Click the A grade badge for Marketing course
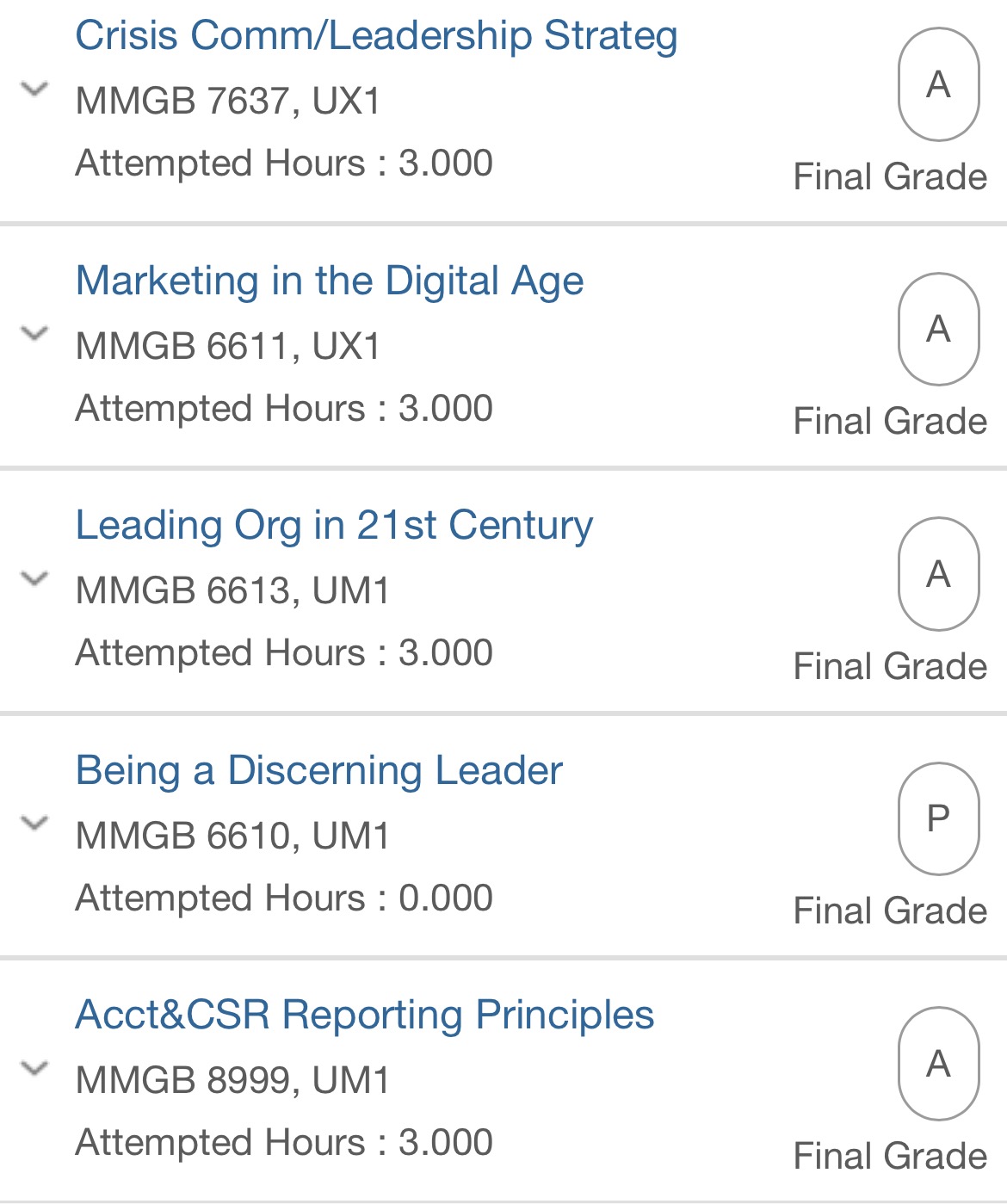The width and height of the screenshot is (1007, 1204). point(938,329)
